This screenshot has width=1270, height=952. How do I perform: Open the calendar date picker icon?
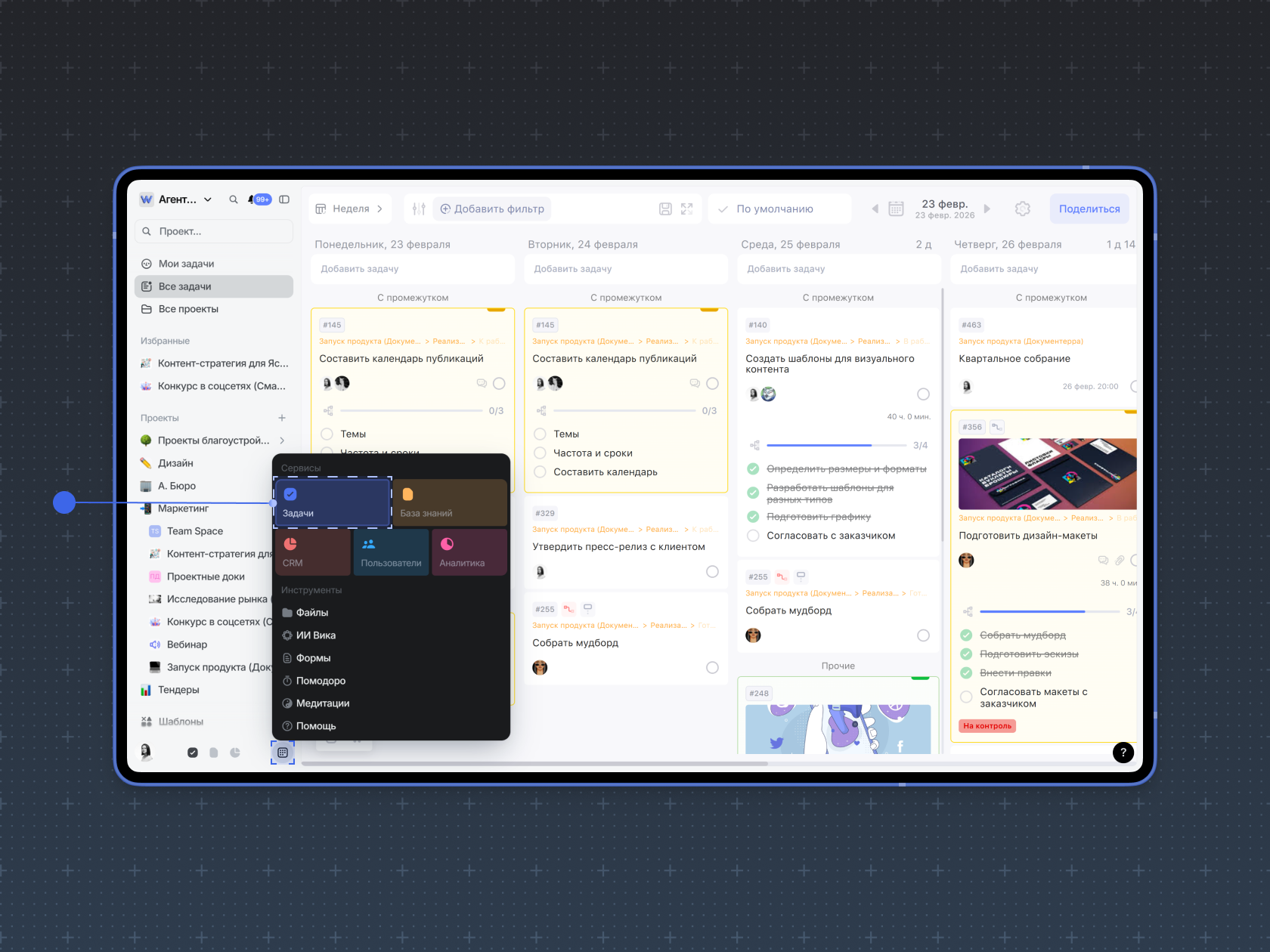coord(896,209)
